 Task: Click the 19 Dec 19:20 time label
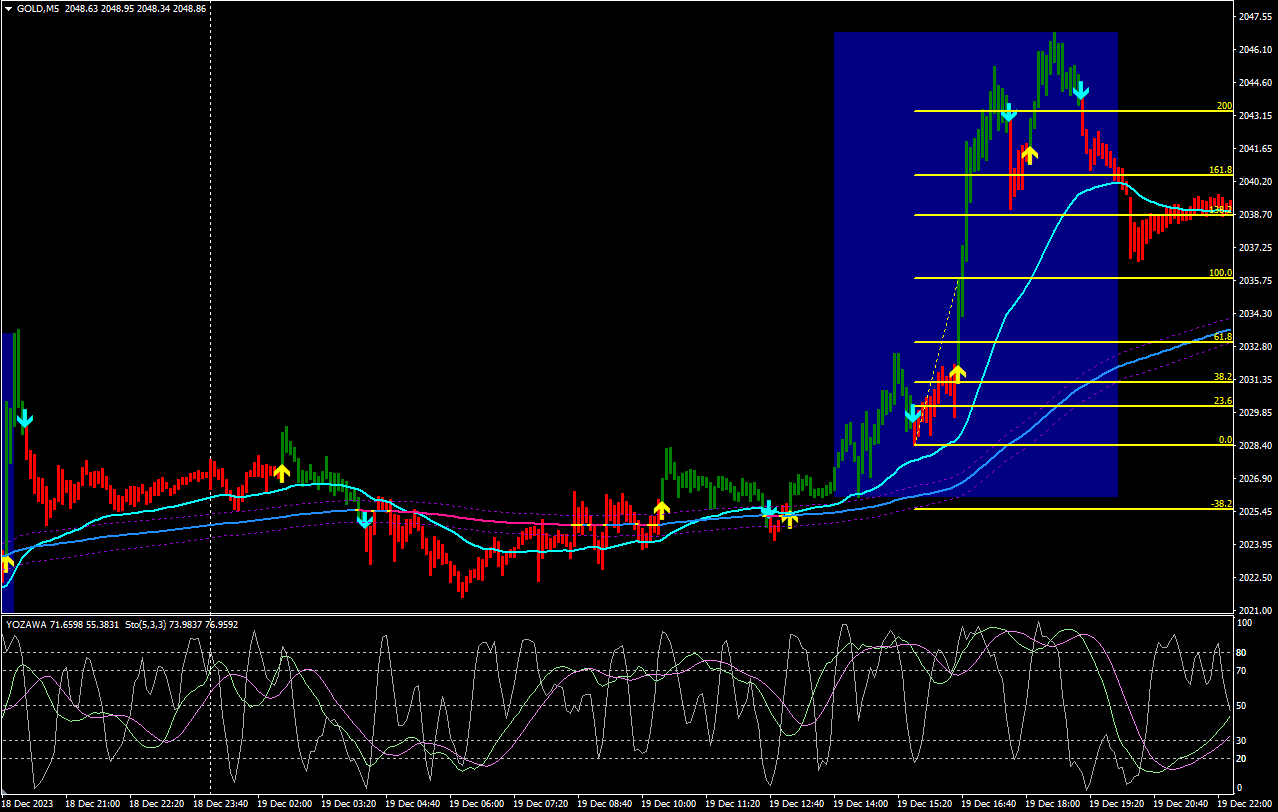click(1116, 803)
